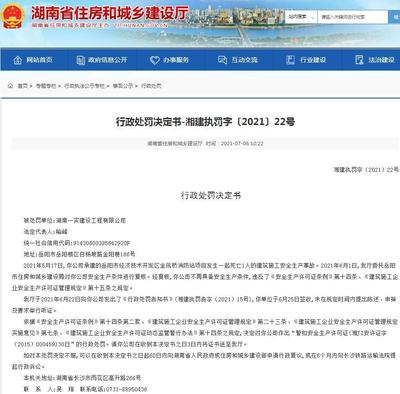Screen dimensions: 400x394
Task: Open the 法治建设 navigation item
Action: click(x=375, y=60)
